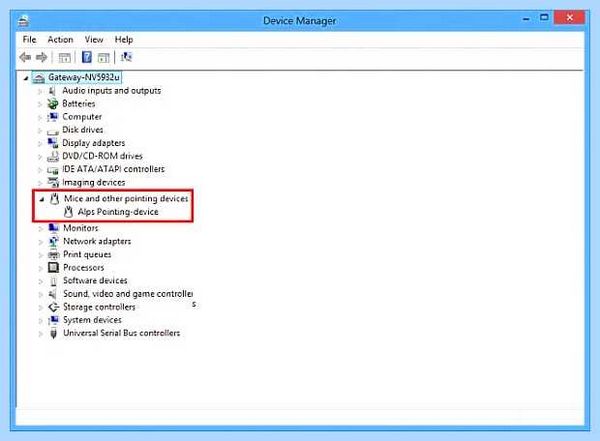Click the IDE ATA/ATAPI controllers icon

(x=53, y=170)
